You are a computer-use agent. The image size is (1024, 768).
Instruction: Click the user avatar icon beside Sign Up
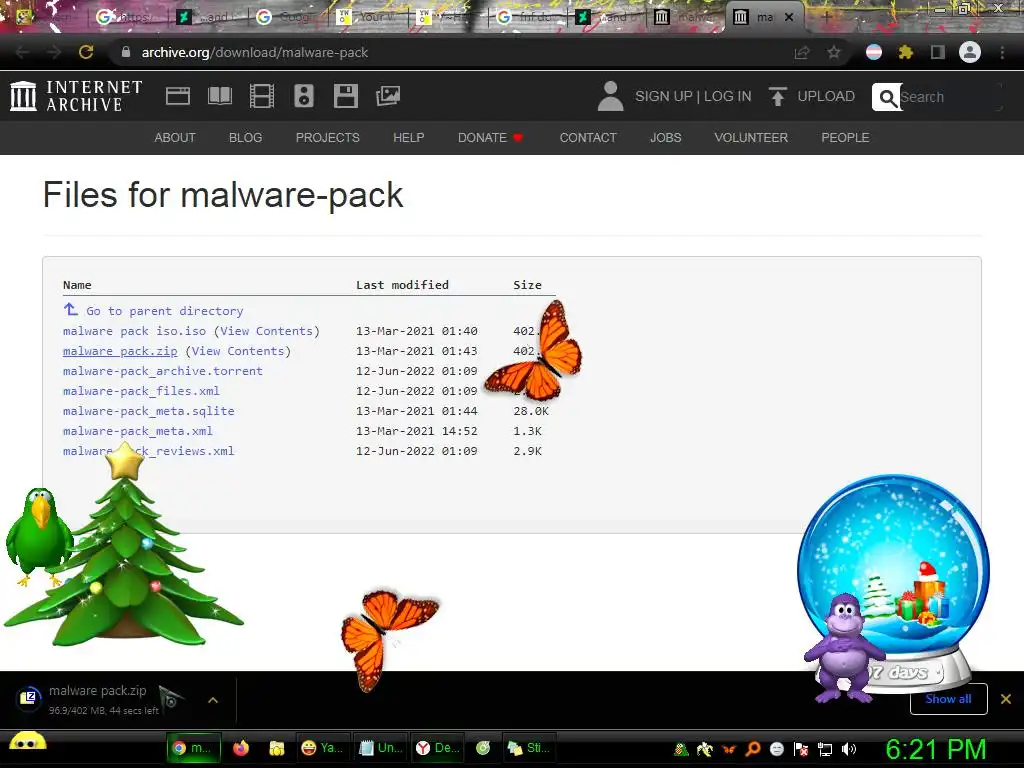pos(611,96)
